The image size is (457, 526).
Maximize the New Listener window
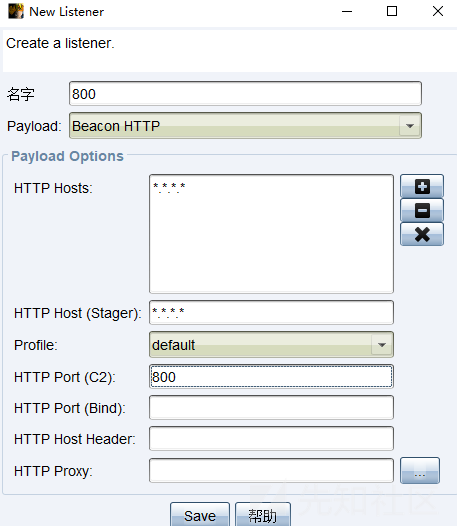[x=392, y=11]
